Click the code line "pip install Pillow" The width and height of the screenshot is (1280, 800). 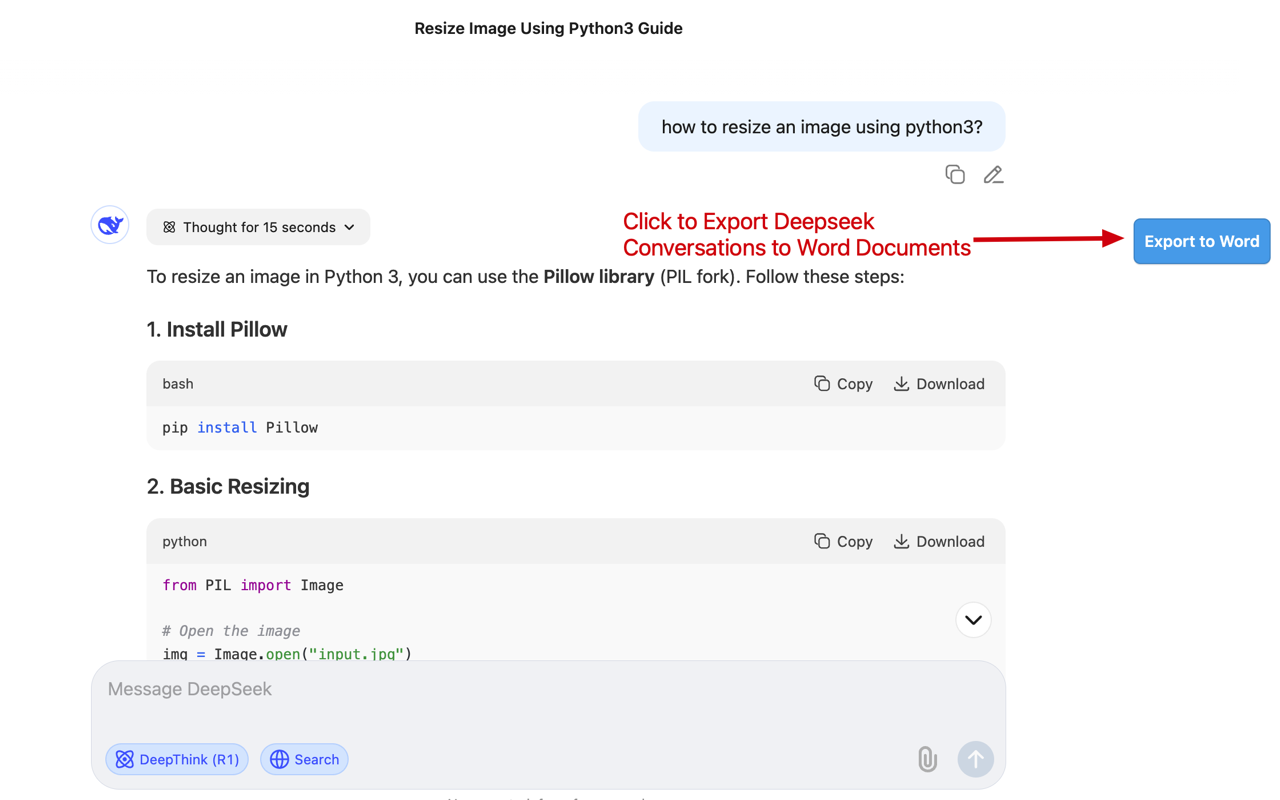(x=240, y=428)
